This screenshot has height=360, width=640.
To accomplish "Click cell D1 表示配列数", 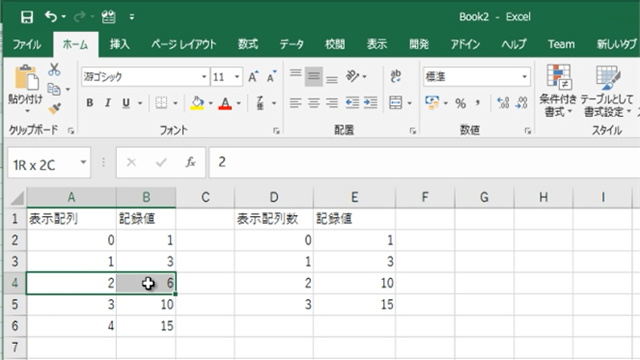I will pos(274,219).
